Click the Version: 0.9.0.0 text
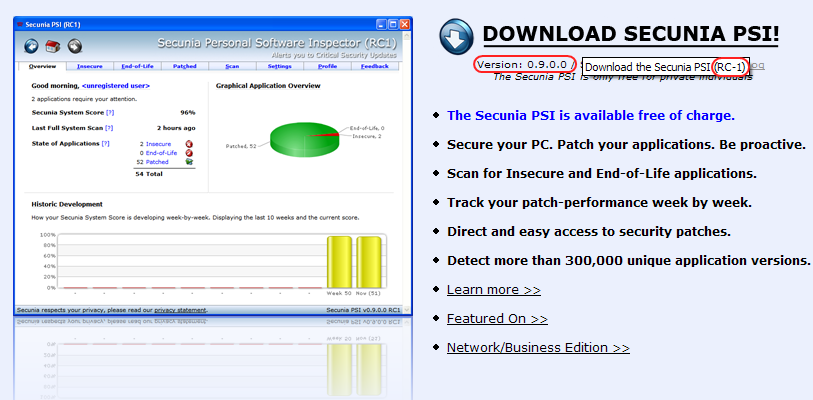Viewport: 813px width, 400px height. tap(522, 65)
